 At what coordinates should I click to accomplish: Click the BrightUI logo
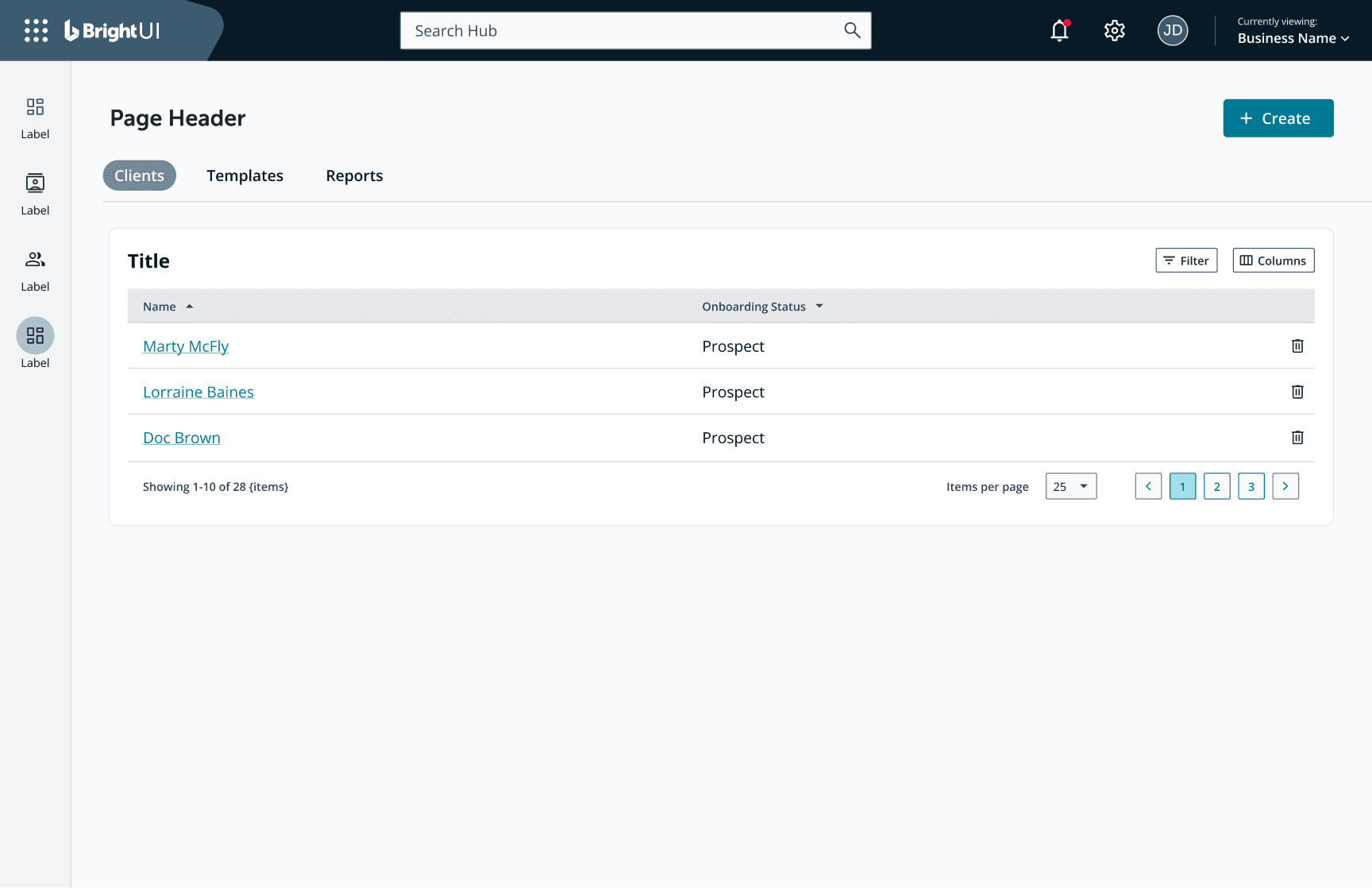(112, 30)
